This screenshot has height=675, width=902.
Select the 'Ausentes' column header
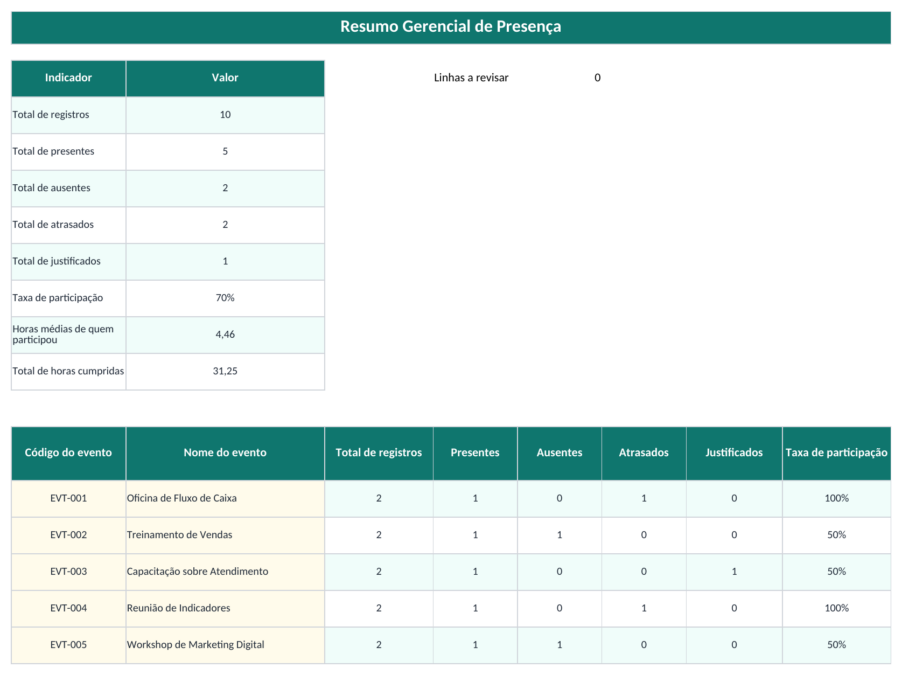[559, 453]
